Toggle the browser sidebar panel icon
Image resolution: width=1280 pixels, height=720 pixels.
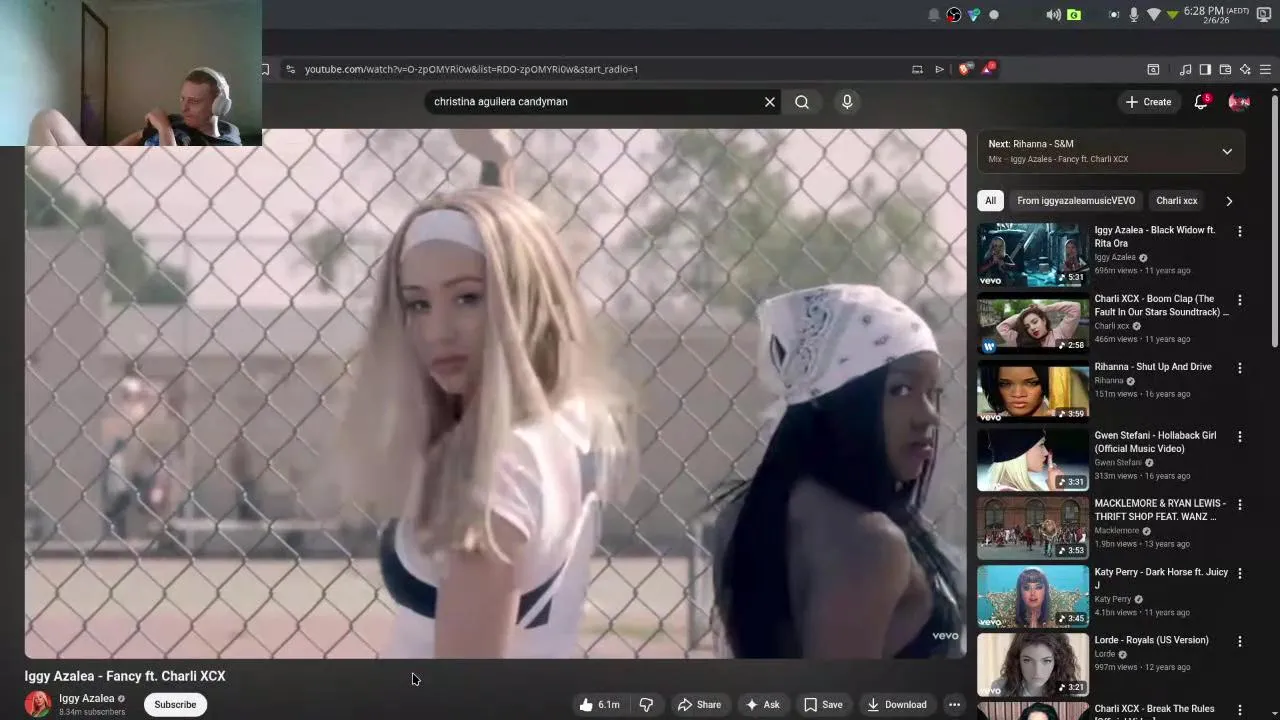click(x=1205, y=69)
